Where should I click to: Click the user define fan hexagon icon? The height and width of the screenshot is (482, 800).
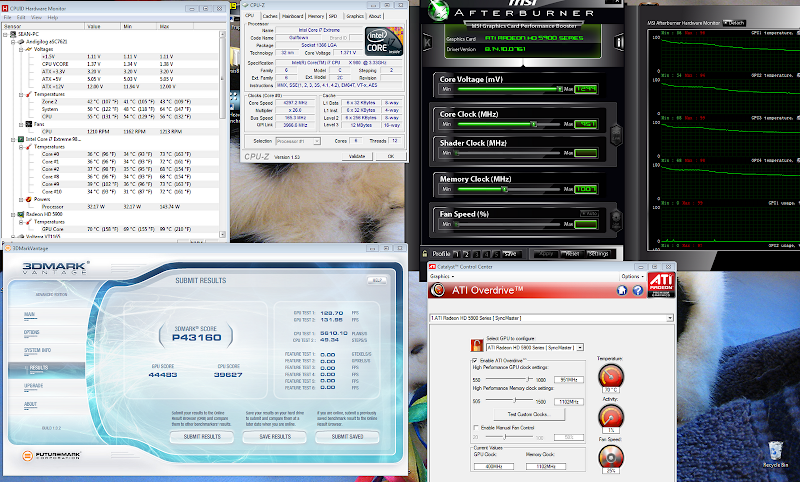(616, 221)
